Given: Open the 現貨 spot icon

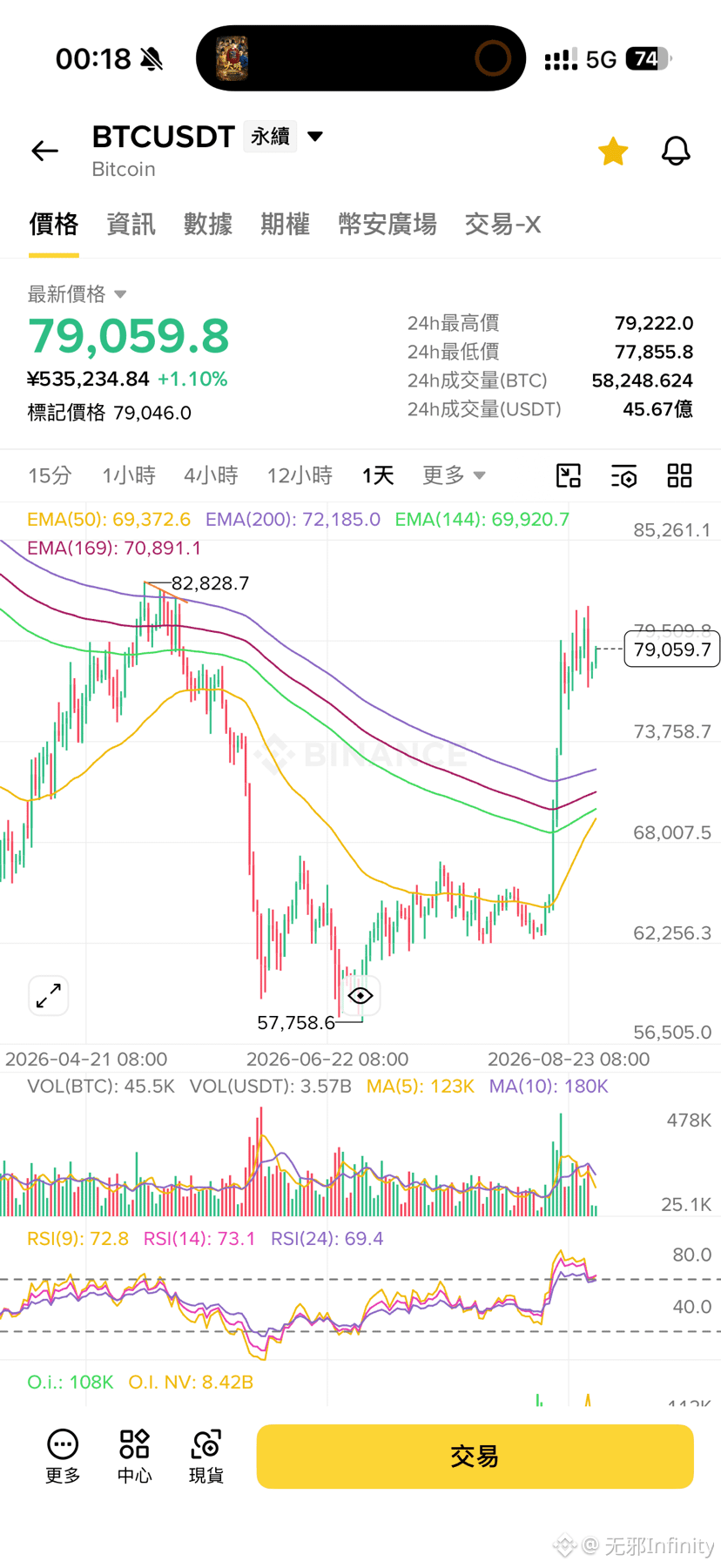Looking at the screenshot, I should [206, 1456].
